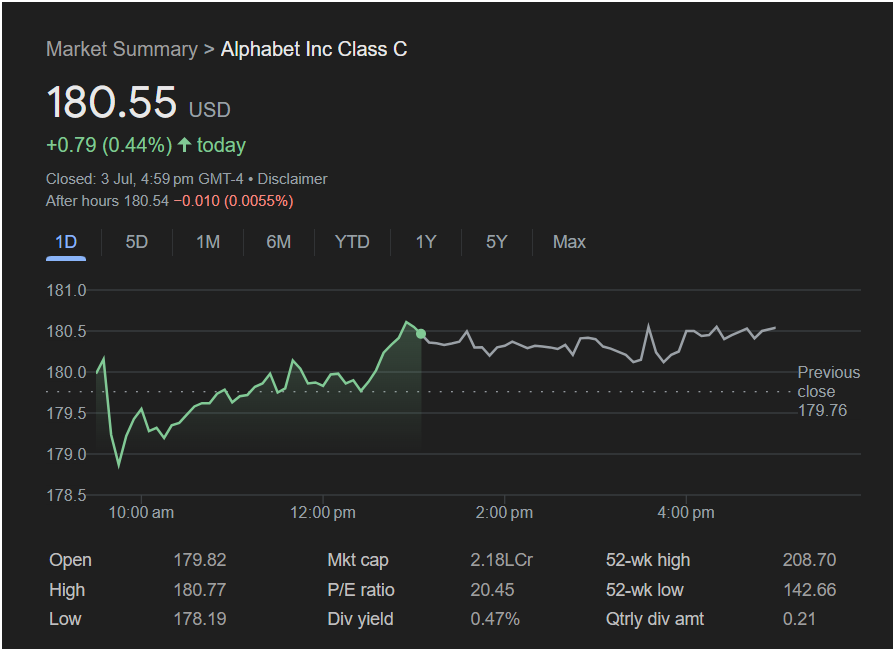This screenshot has height=651, width=895.
Task: Select the market cap value 2.18LCr
Action: (x=501, y=560)
